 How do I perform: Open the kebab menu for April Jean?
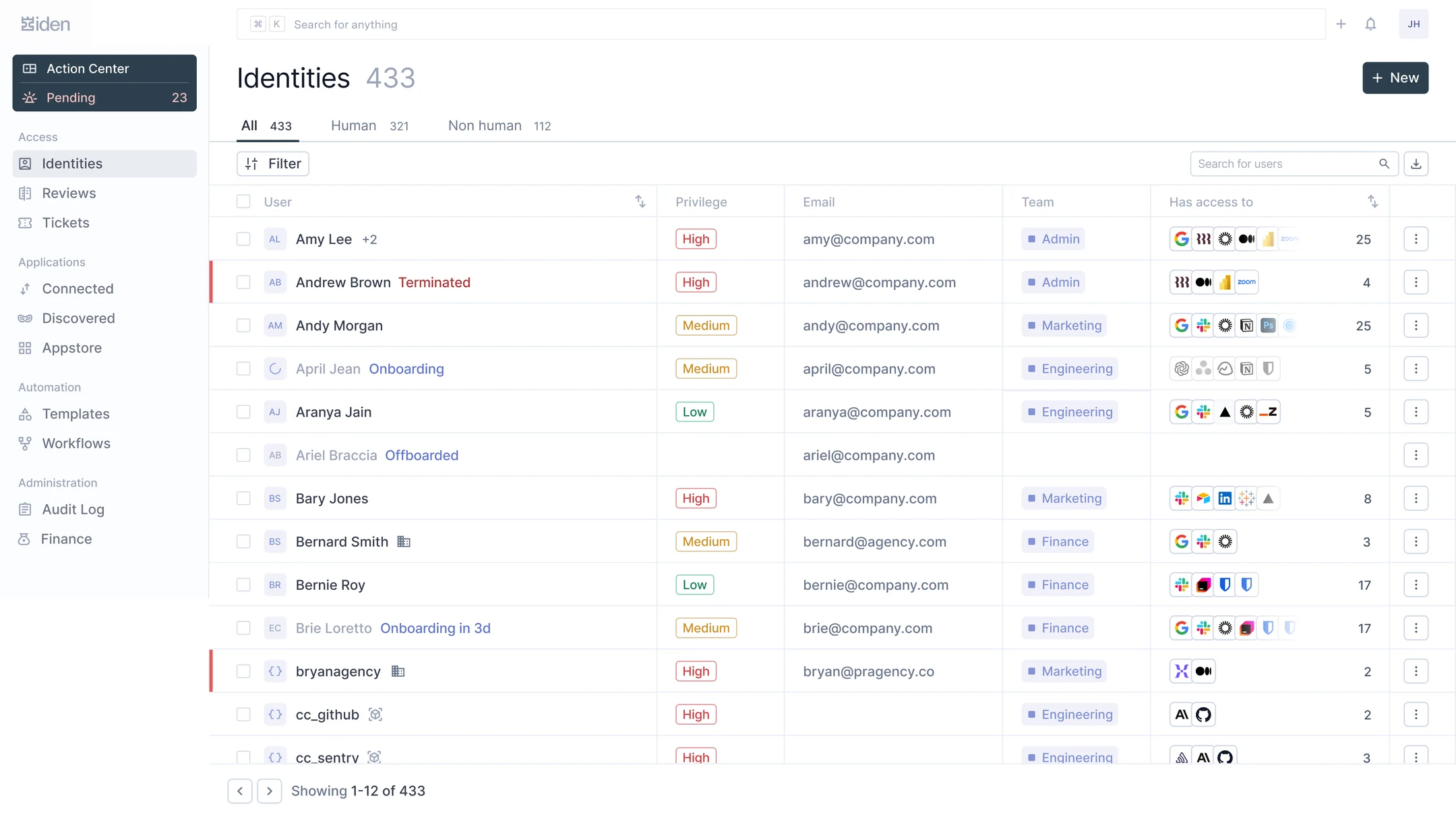[1416, 369]
